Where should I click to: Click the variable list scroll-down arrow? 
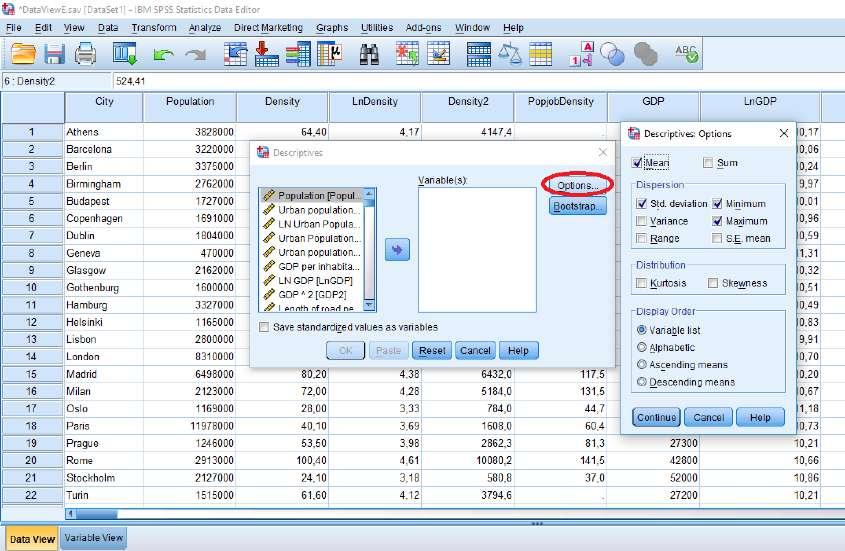(x=369, y=306)
